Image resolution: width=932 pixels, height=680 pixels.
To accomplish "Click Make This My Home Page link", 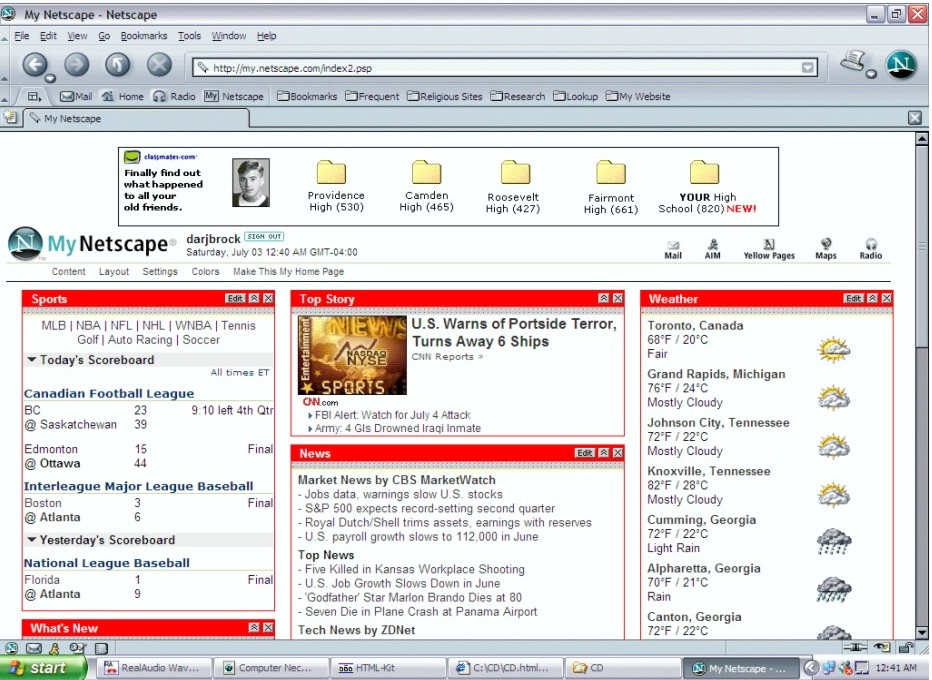I will point(288,272).
